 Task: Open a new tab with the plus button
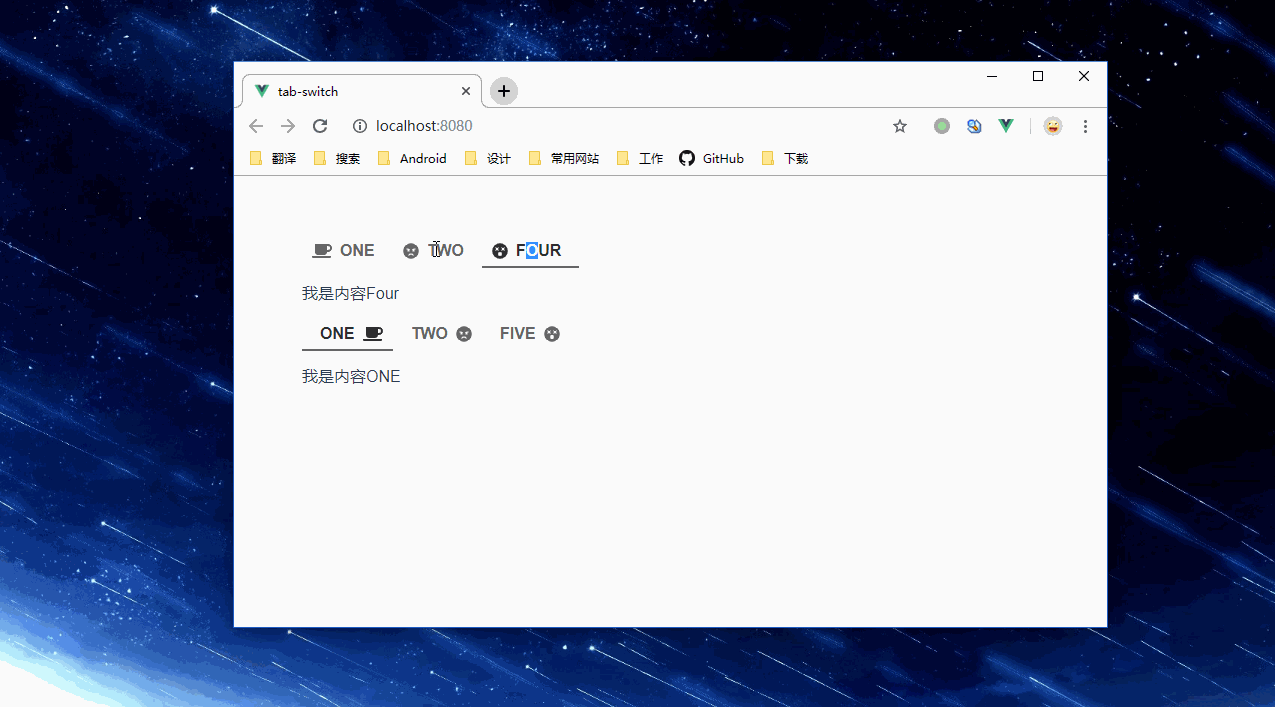click(x=504, y=91)
